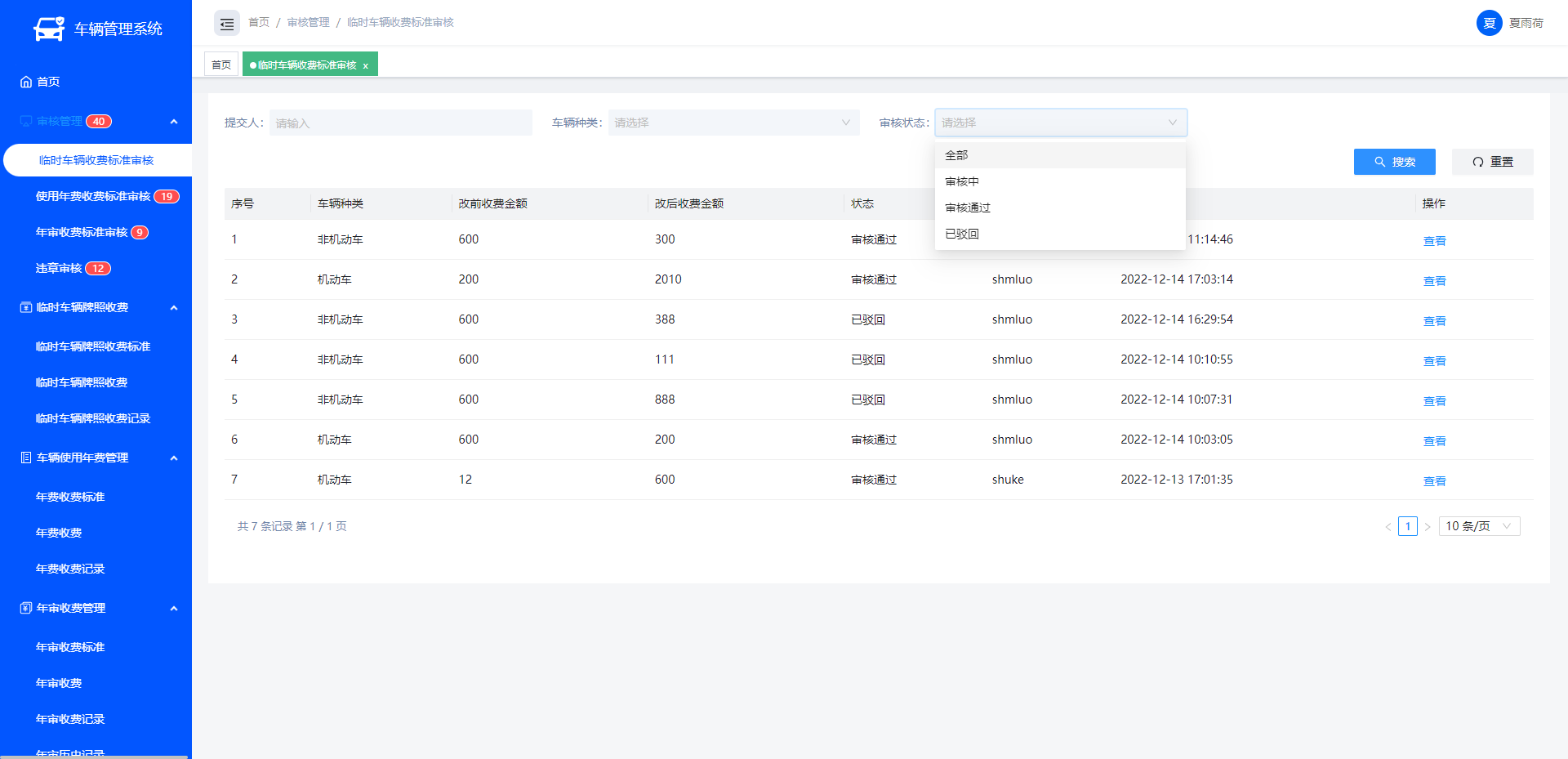Click 改后收费金额 cell 2010
1568x759 pixels.
(x=668, y=279)
